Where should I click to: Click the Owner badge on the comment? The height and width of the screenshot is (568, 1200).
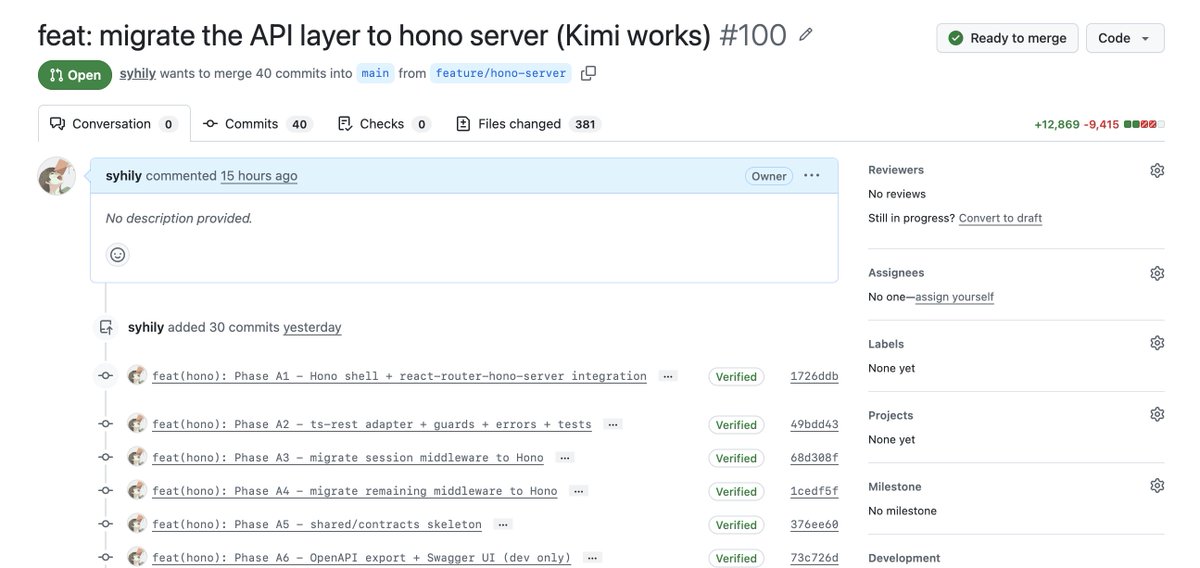click(769, 176)
